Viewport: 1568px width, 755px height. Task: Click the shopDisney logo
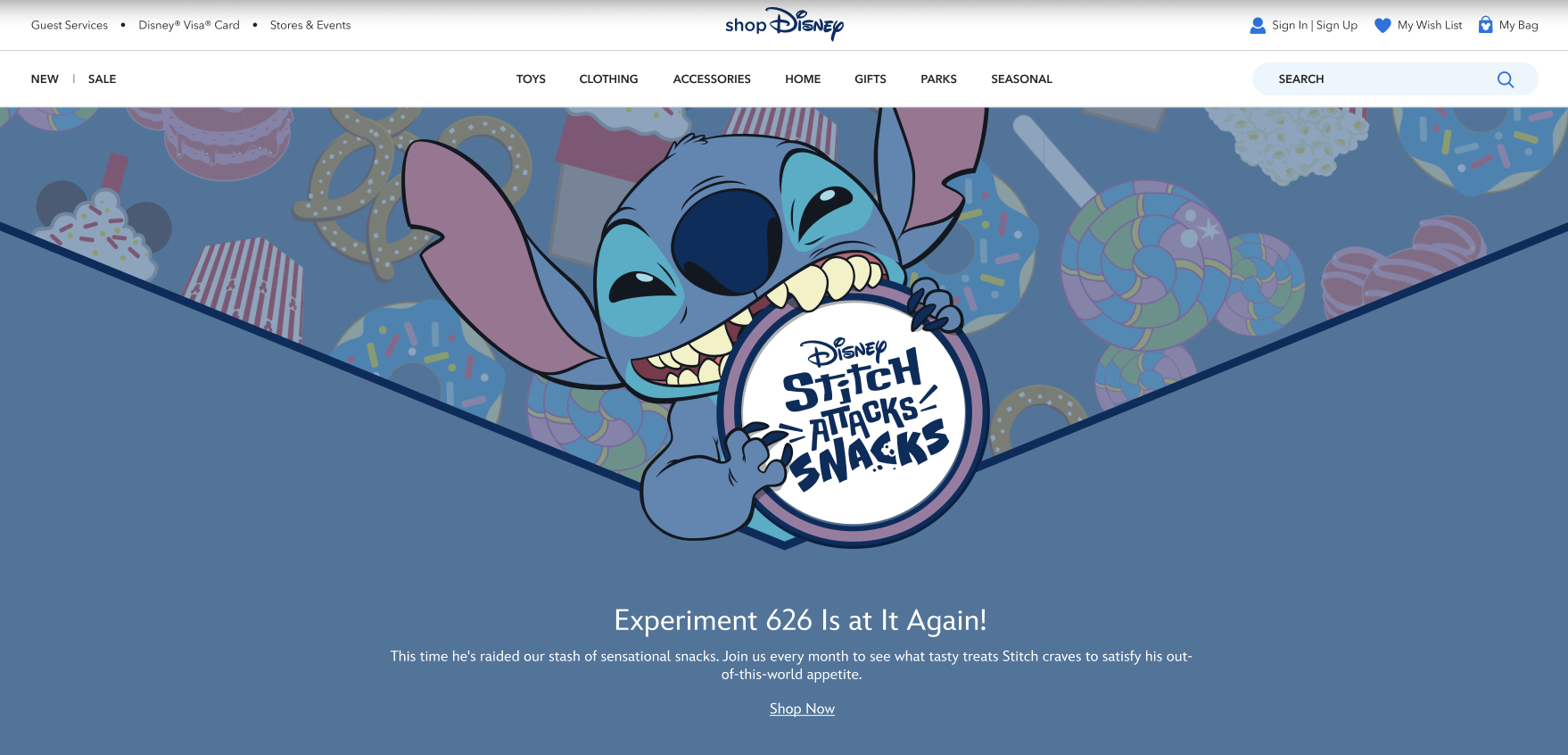pos(784,24)
